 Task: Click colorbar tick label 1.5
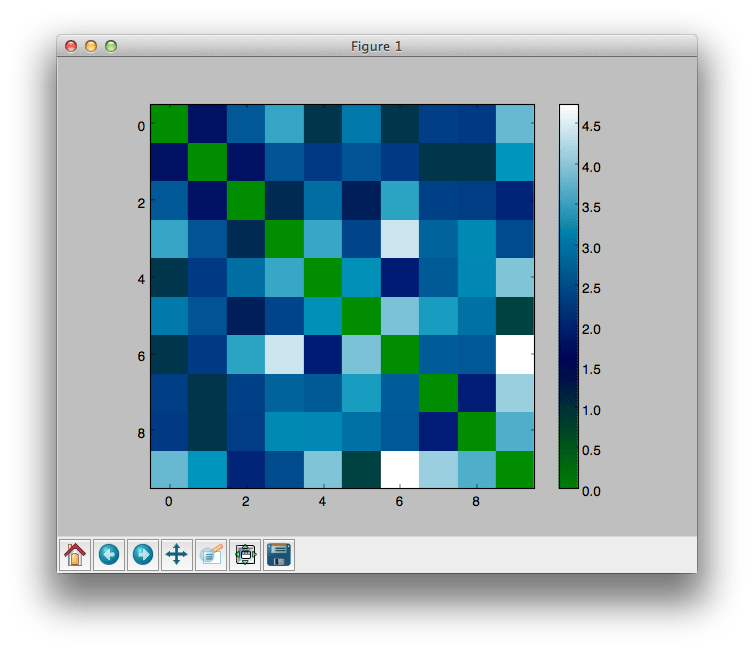click(591, 369)
